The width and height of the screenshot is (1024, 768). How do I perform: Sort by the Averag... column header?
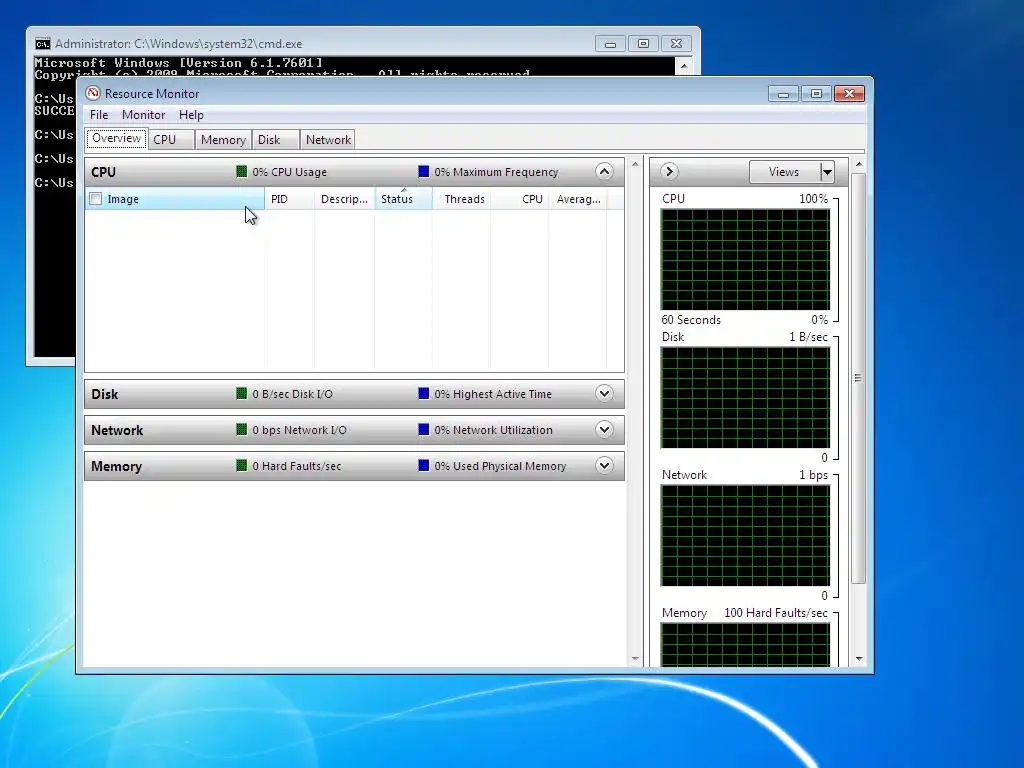[x=578, y=199]
